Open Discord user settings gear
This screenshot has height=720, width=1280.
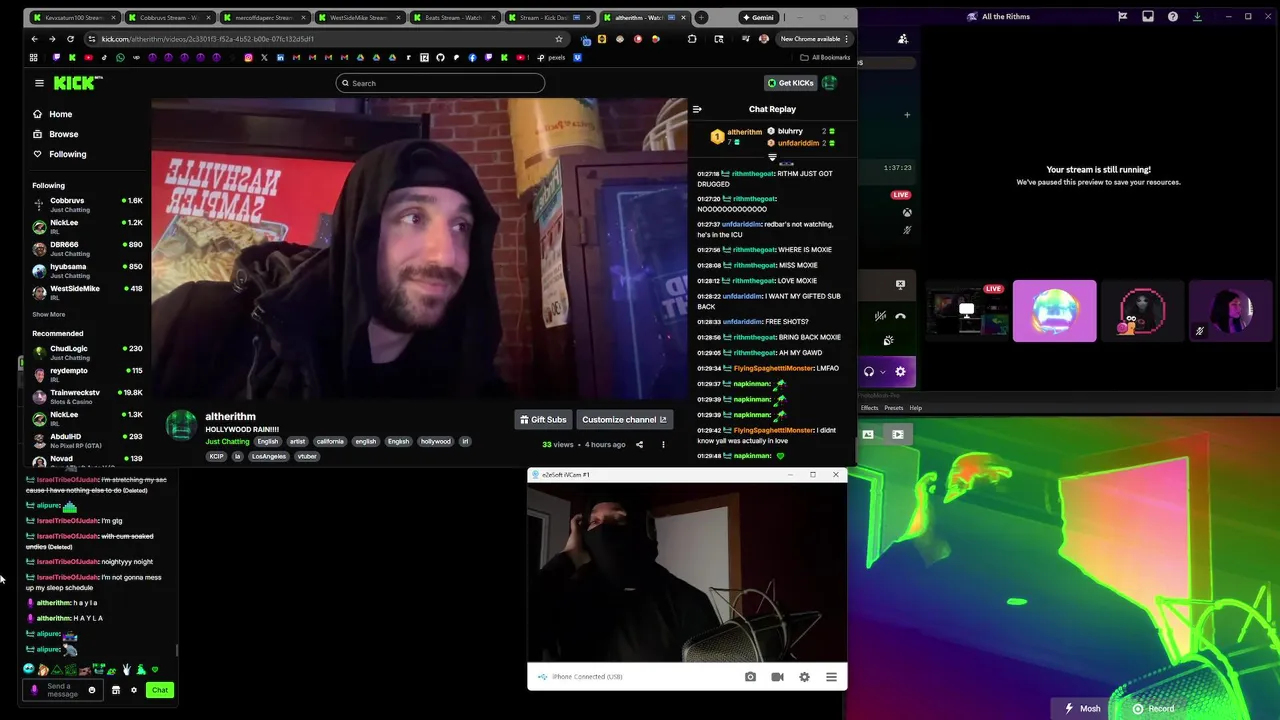coord(900,372)
